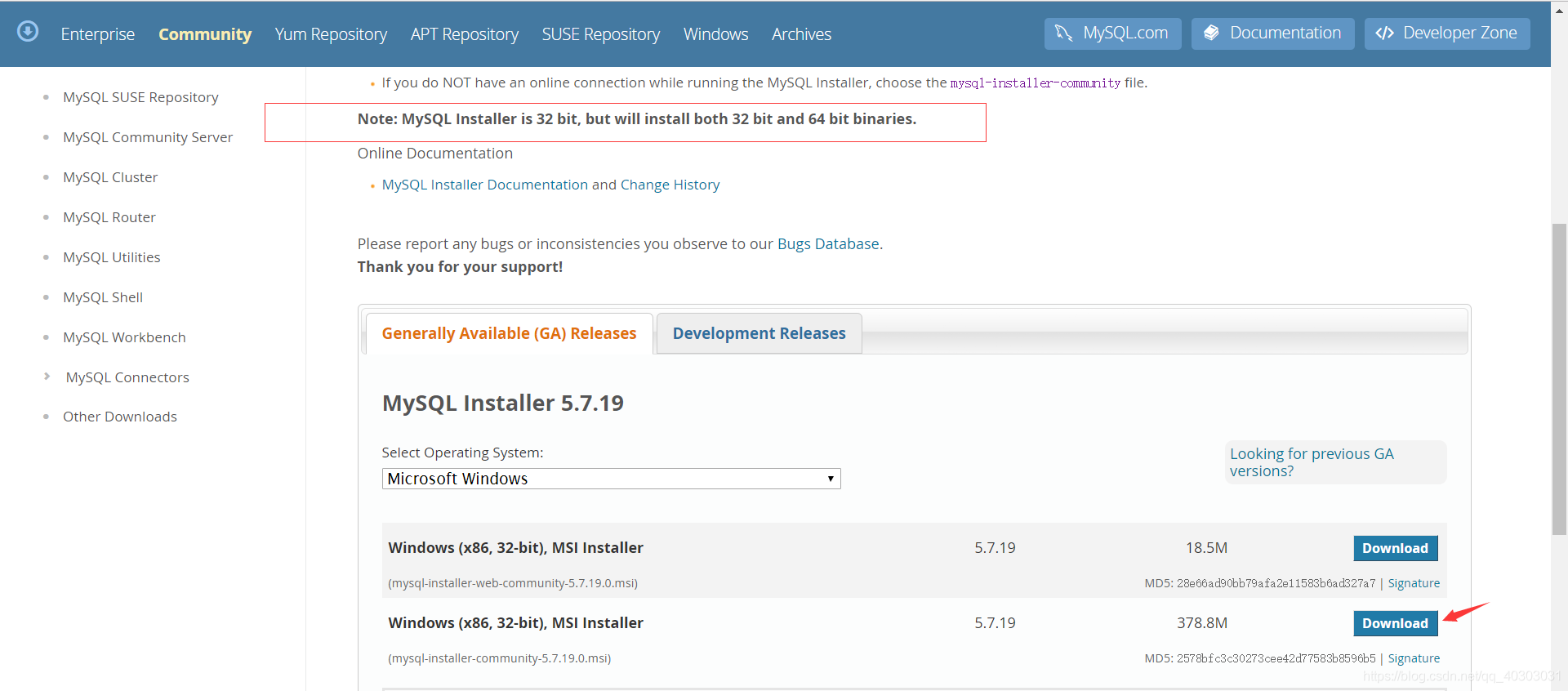Open the MySQL Installer Documentation link

(485, 185)
